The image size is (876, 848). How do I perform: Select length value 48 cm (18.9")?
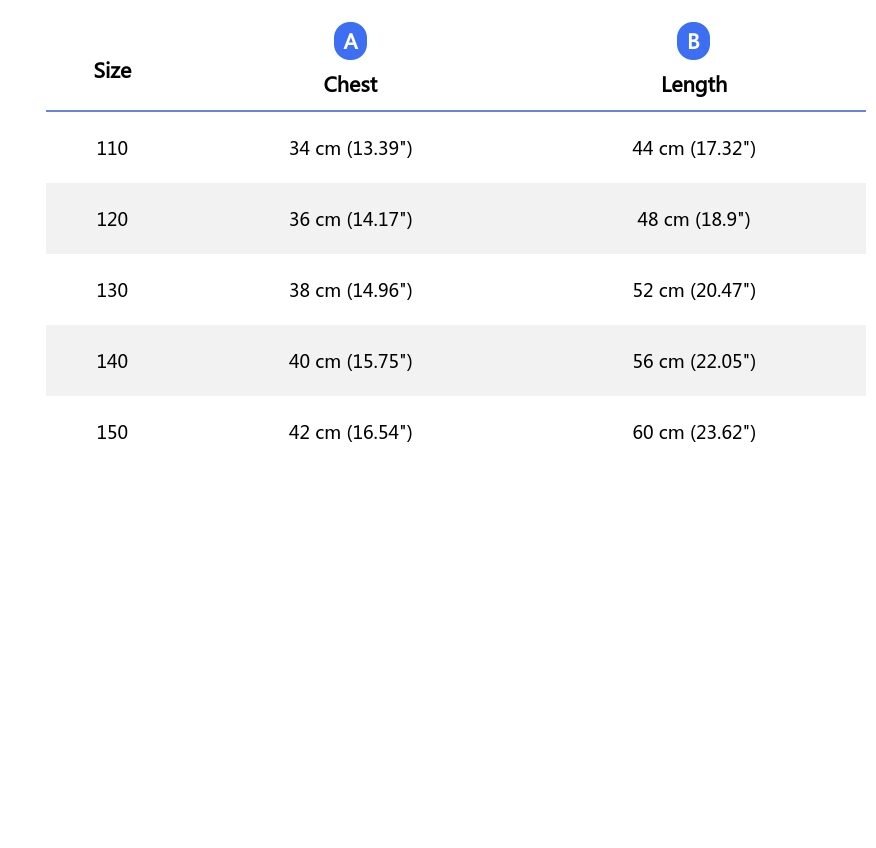click(x=694, y=220)
